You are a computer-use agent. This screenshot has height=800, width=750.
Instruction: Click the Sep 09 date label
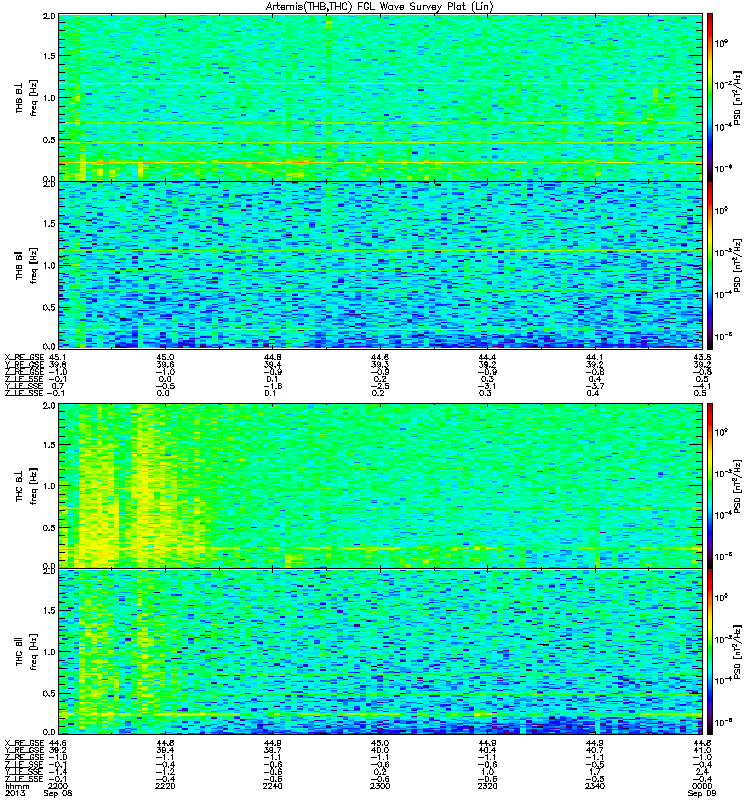[x=702, y=793]
